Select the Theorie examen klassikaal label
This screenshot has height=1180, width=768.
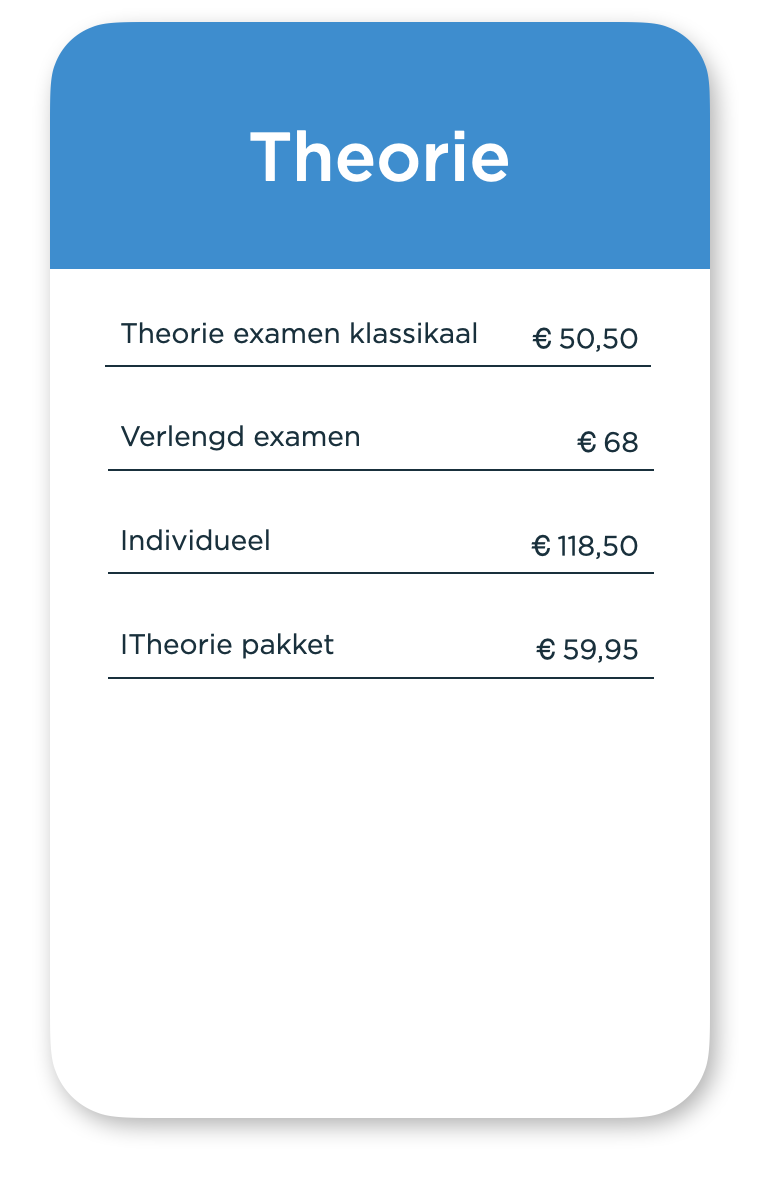(x=299, y=333)
